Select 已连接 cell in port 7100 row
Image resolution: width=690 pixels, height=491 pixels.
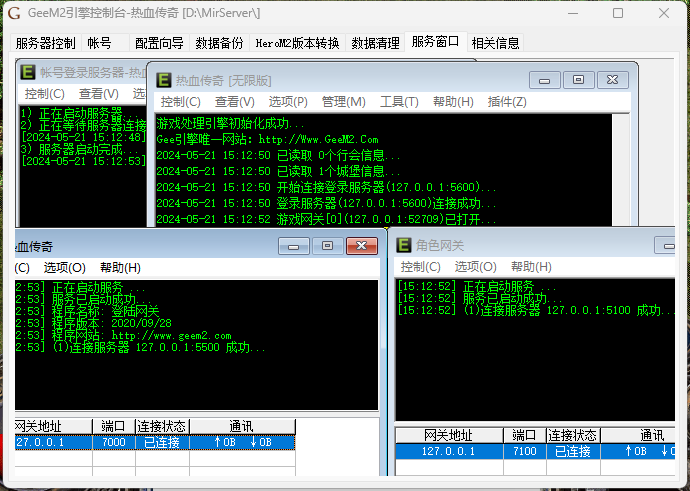tap(573, 451)
